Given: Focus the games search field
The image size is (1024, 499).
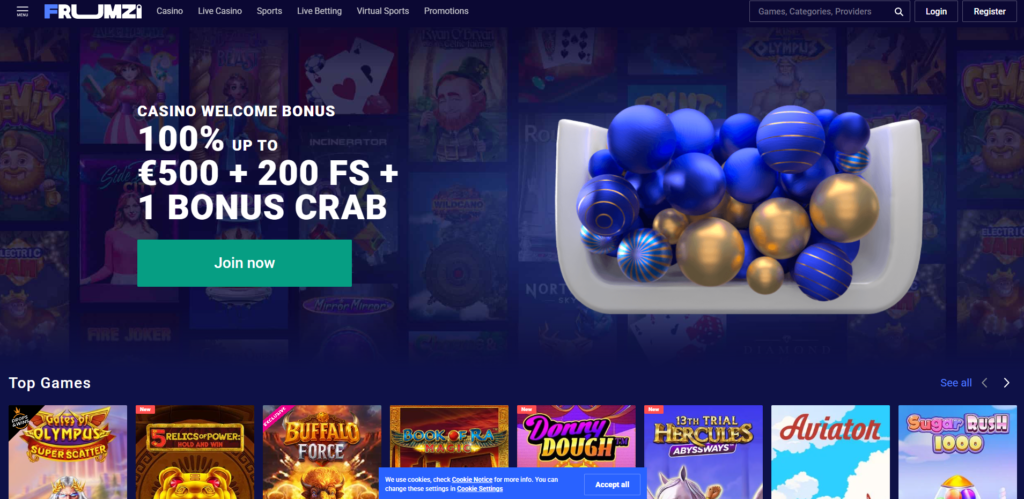Looking at the screenshot, I should (829, 11).
